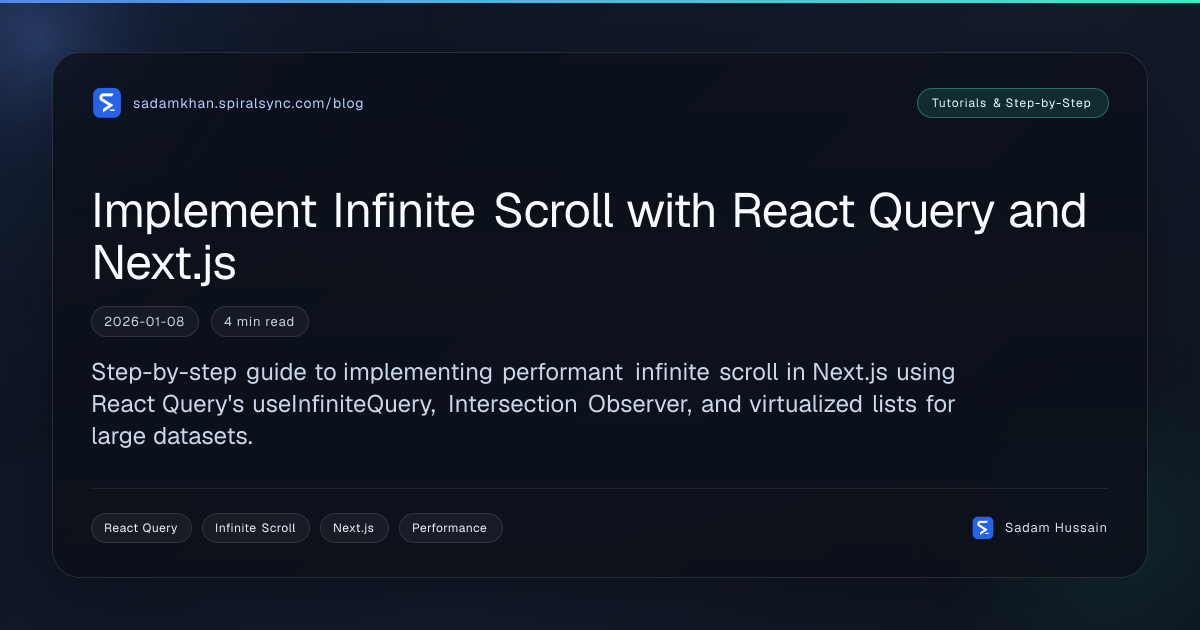Click the small logo icon beside Sadam Hussain
This screenshot has width=1200, height=630.
(983, 528)
